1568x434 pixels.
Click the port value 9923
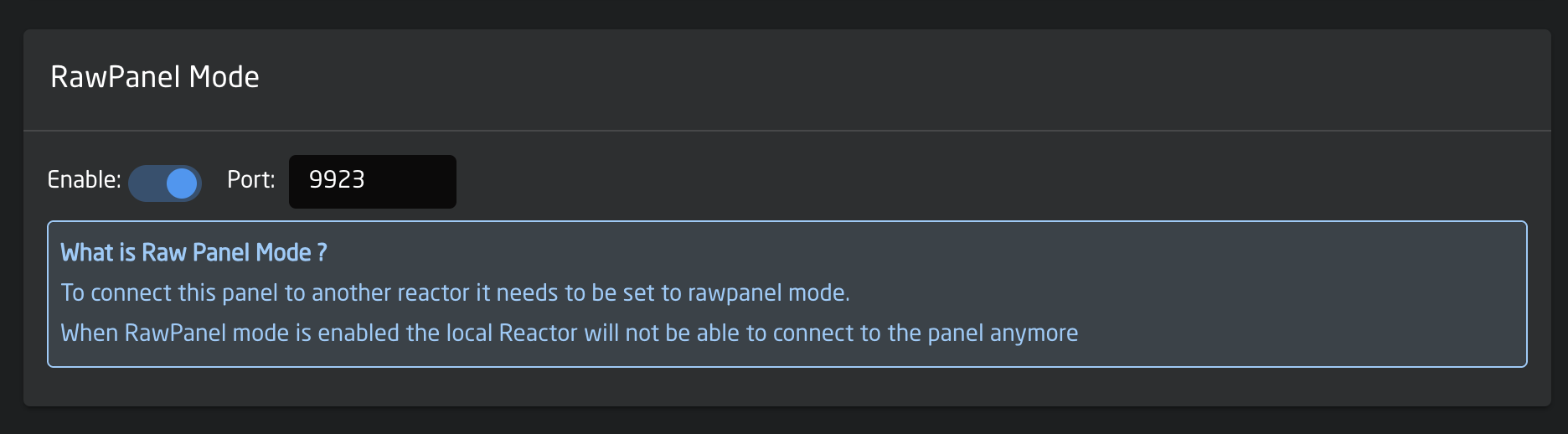tap(337, 180)
